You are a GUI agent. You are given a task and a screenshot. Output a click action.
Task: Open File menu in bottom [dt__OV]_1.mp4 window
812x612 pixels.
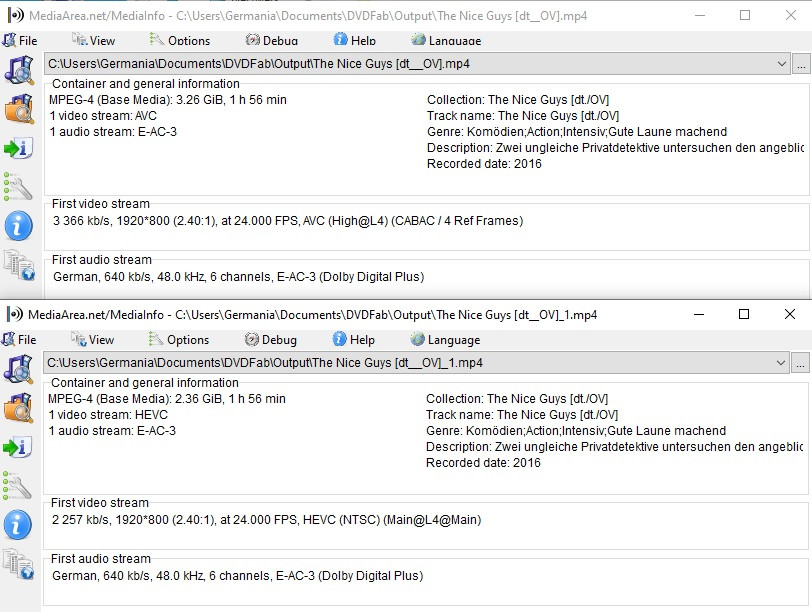(x=19, y=340)
